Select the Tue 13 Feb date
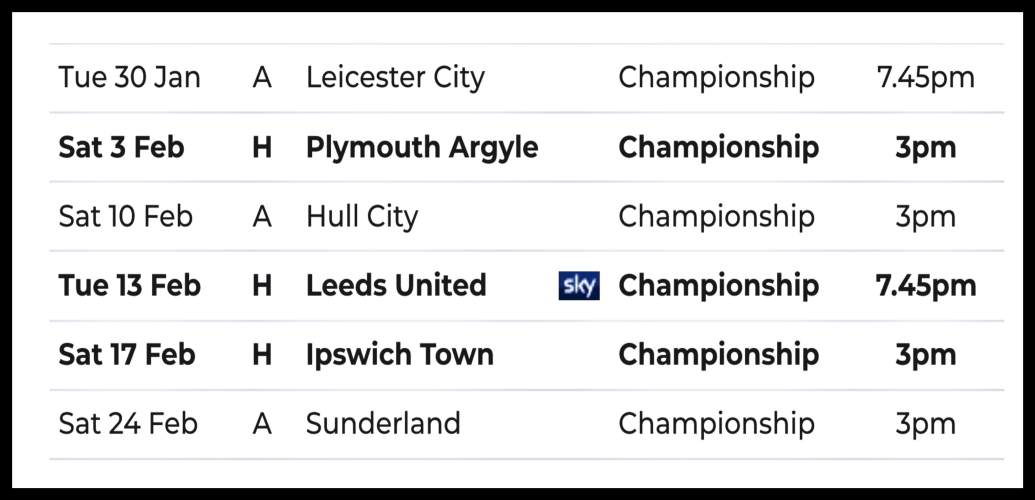This screenshot has width=1035, height=500. point(130,286)
